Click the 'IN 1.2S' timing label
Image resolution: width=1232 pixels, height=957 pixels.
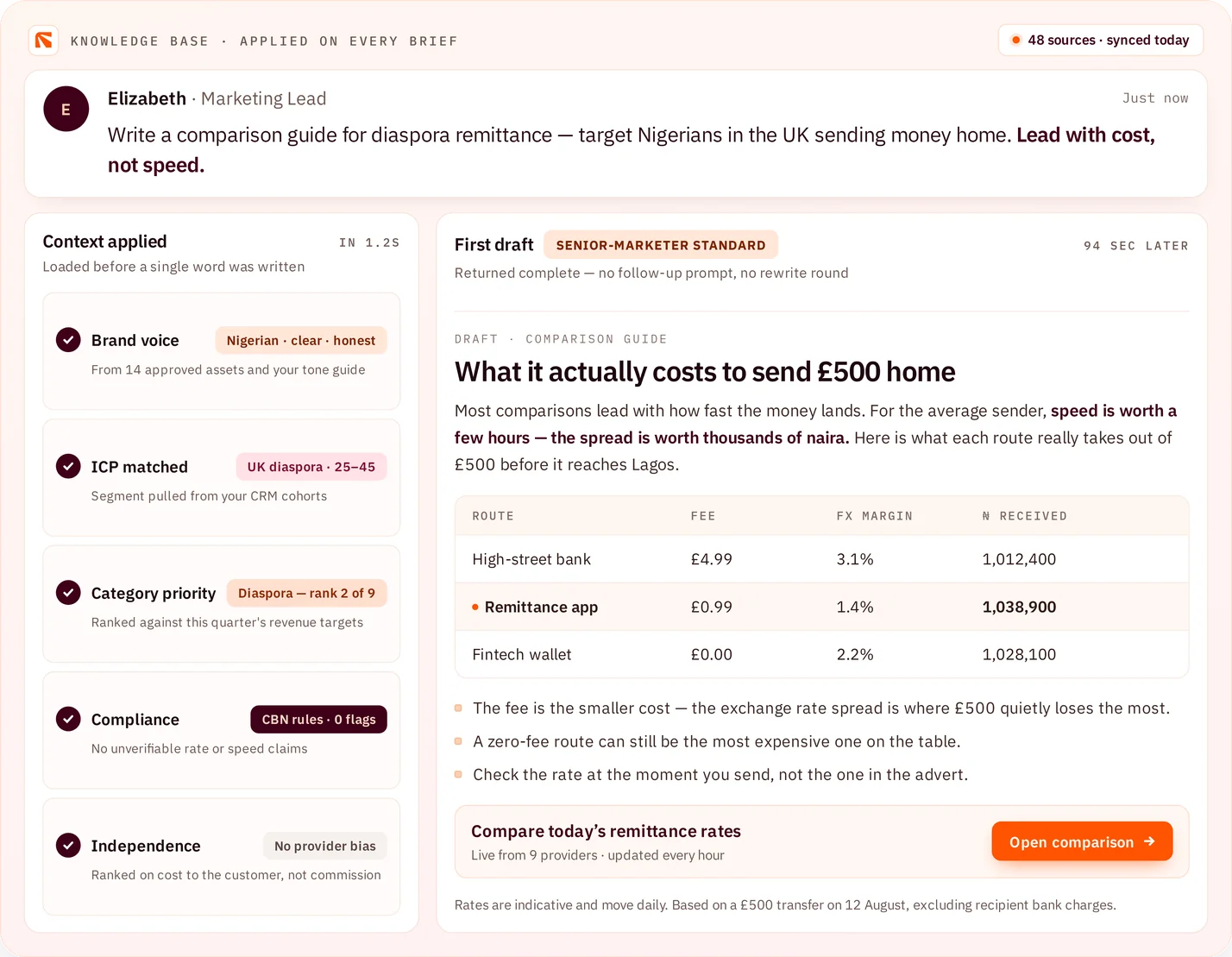(369, 243)
